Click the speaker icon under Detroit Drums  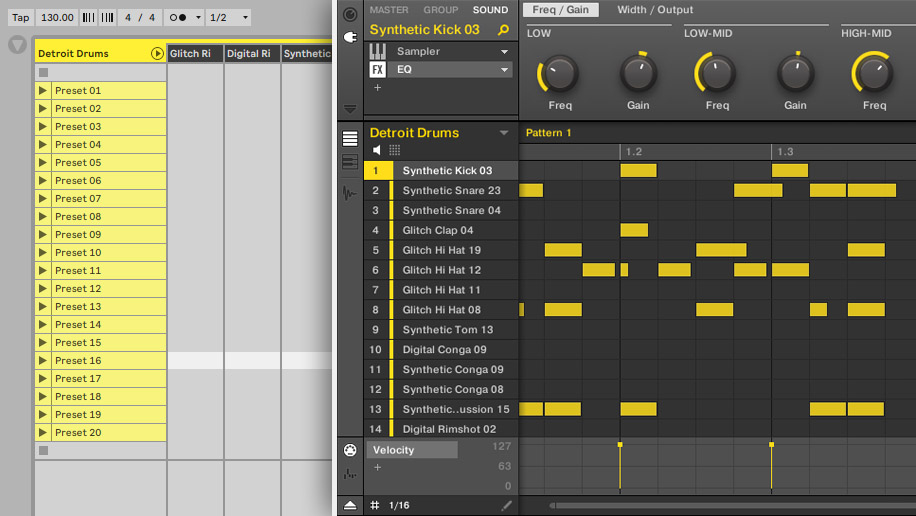pyautogui.click(x=377, y=150)
